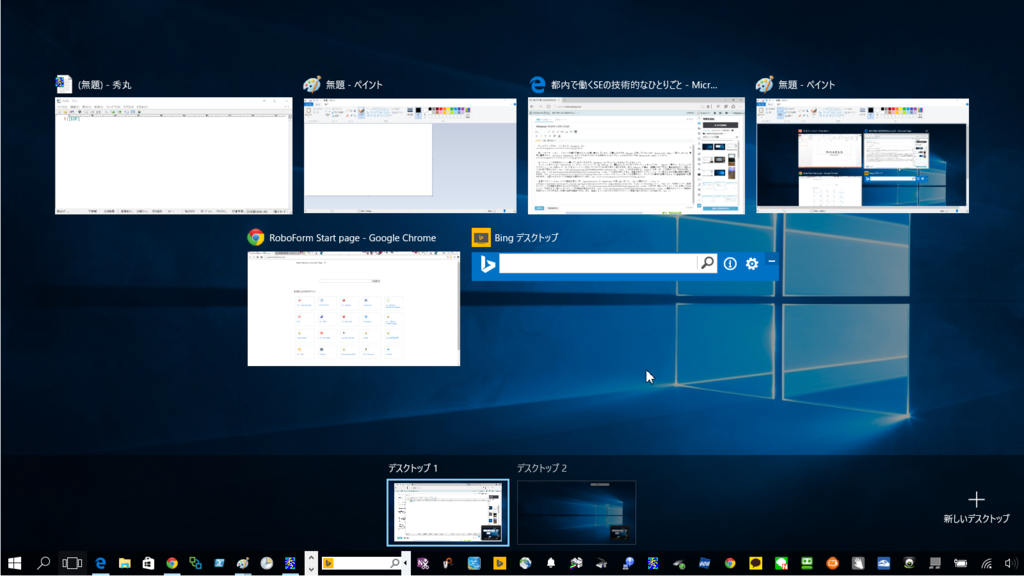1024x576 pixels.
Task: Click the Hidemaru taskbar icon
Action: pyautogui.click(x=290, y=563)
